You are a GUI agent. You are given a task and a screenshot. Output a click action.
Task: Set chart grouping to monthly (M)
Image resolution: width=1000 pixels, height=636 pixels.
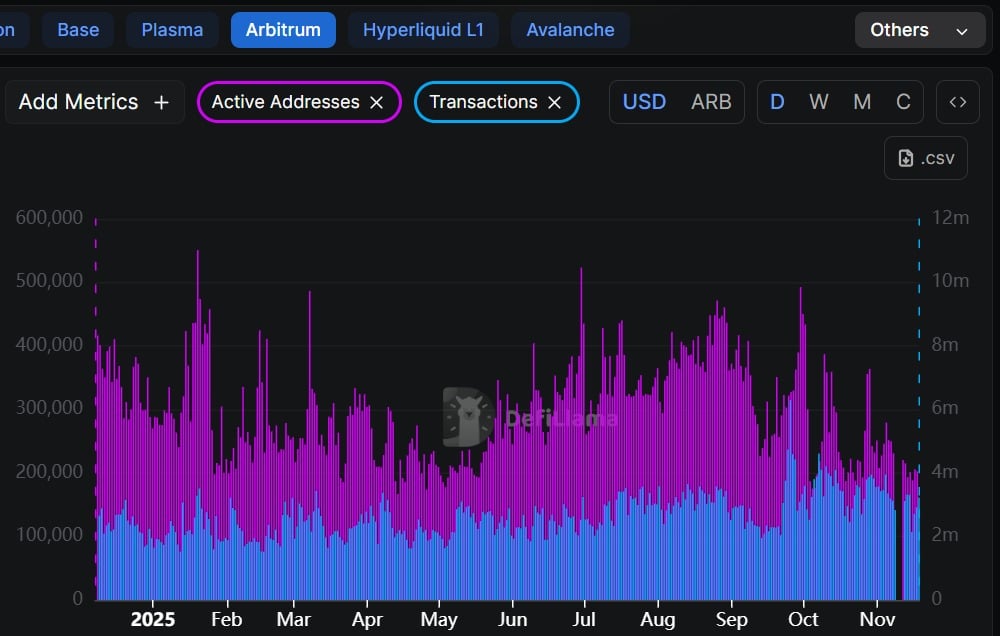862,102
